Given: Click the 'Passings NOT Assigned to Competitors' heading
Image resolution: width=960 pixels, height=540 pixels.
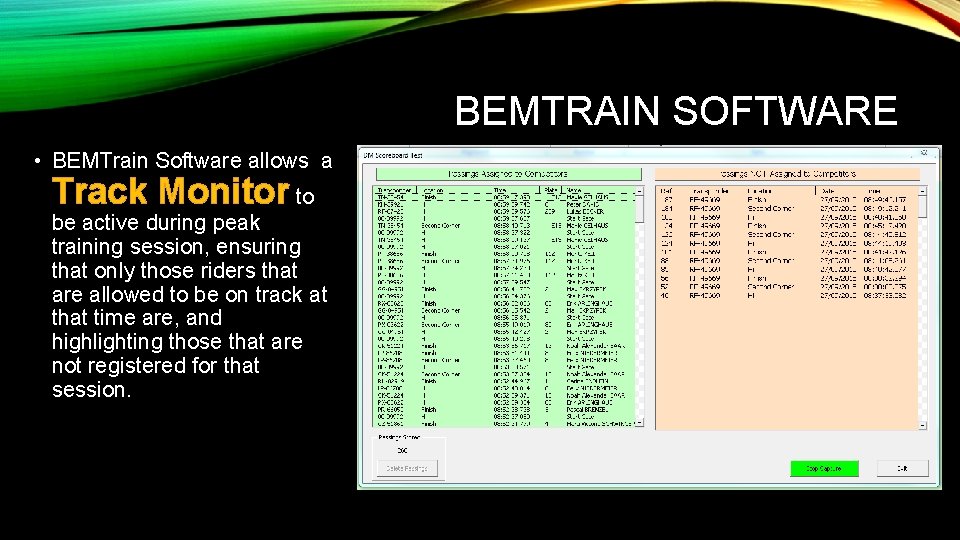Looking at the screenshot, I should (788, 174).
